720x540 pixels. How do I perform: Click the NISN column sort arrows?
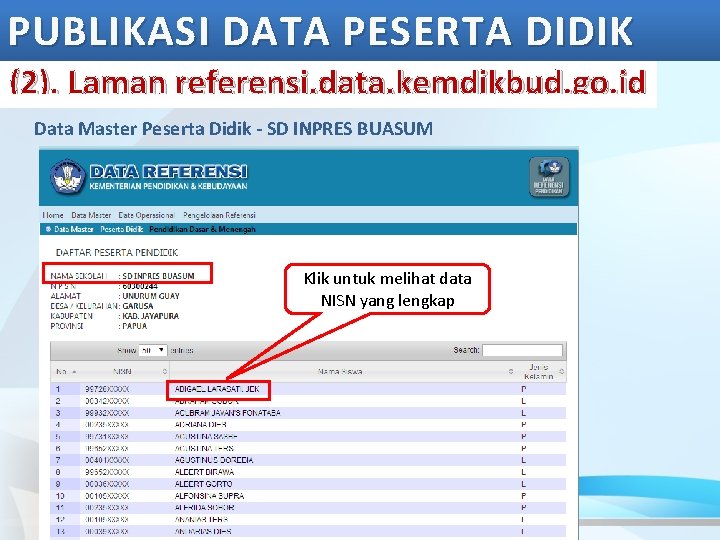click(x=165, y=371)
